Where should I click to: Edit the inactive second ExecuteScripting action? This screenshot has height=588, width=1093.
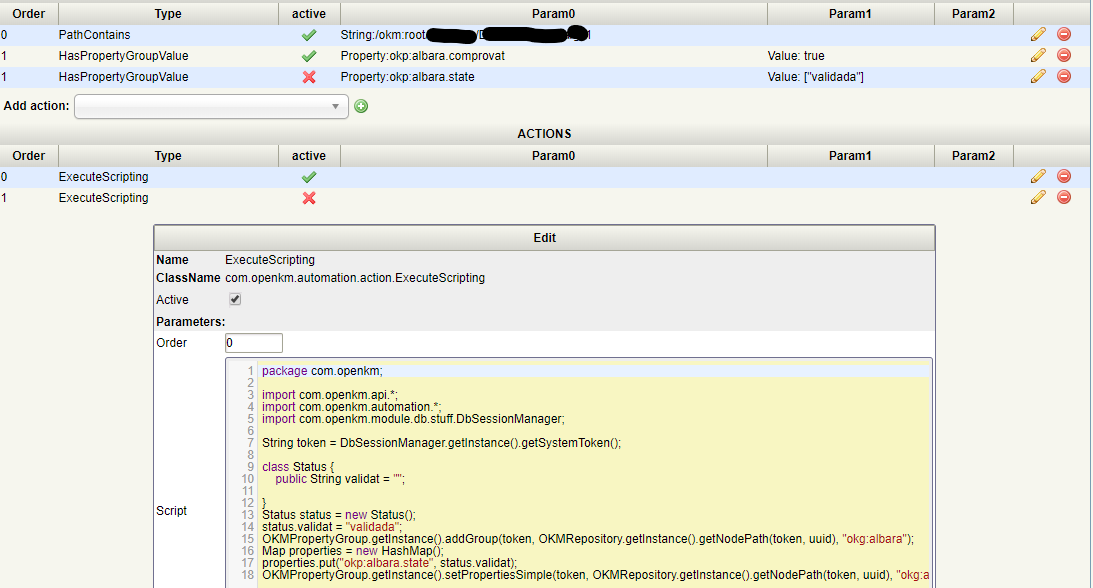point(1038,197)
